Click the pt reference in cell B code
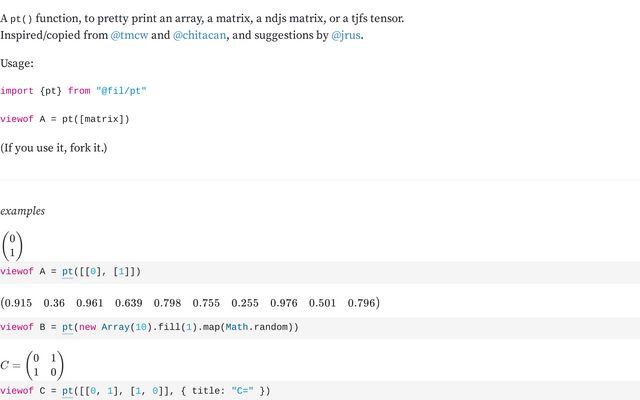 click(x=67, y=327)
